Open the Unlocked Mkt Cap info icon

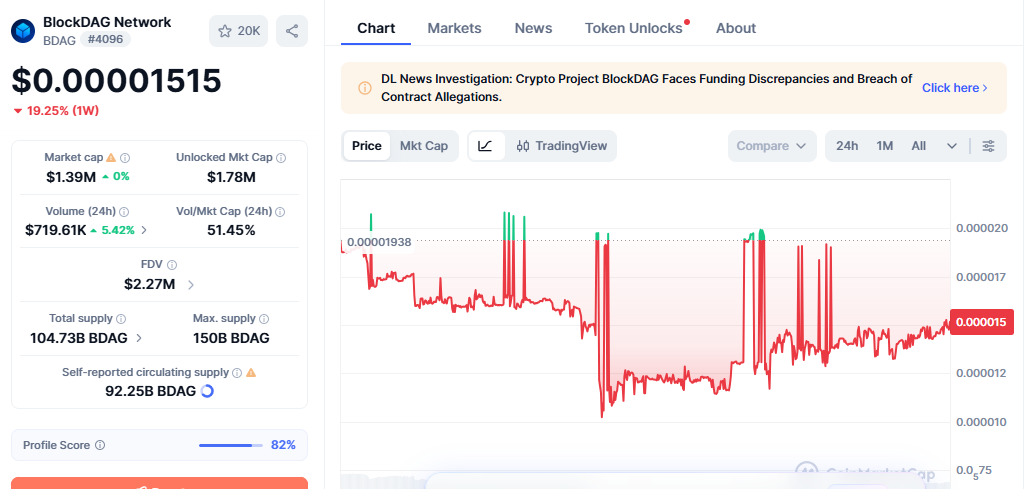(x=281, y=157)
